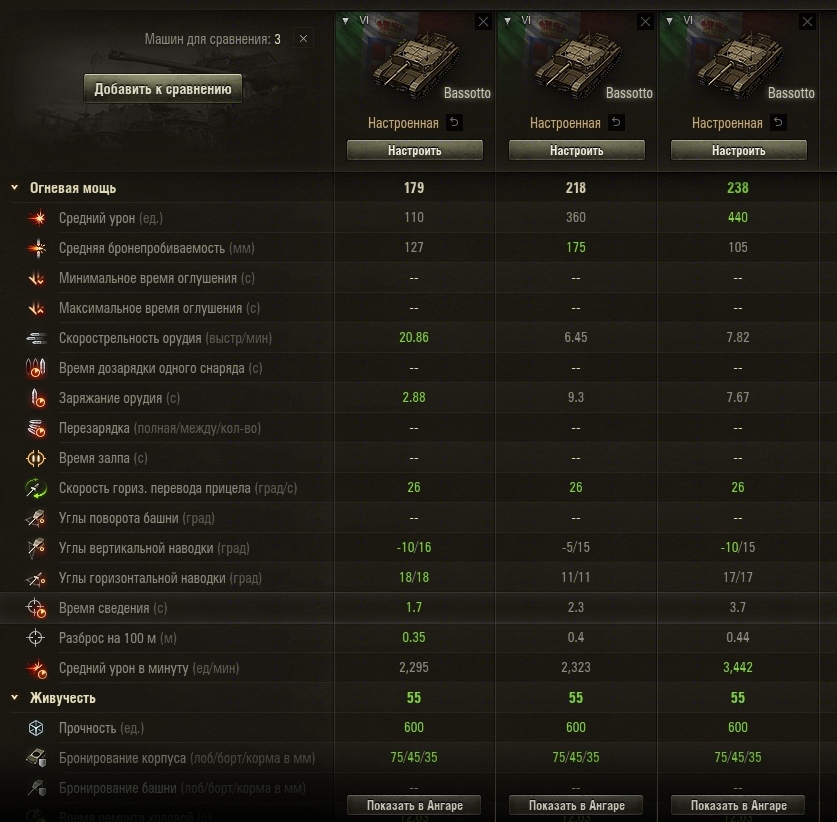Click the dispersion at 100 m icon
The image size is (837, 822).
click(x=36, y=638)
